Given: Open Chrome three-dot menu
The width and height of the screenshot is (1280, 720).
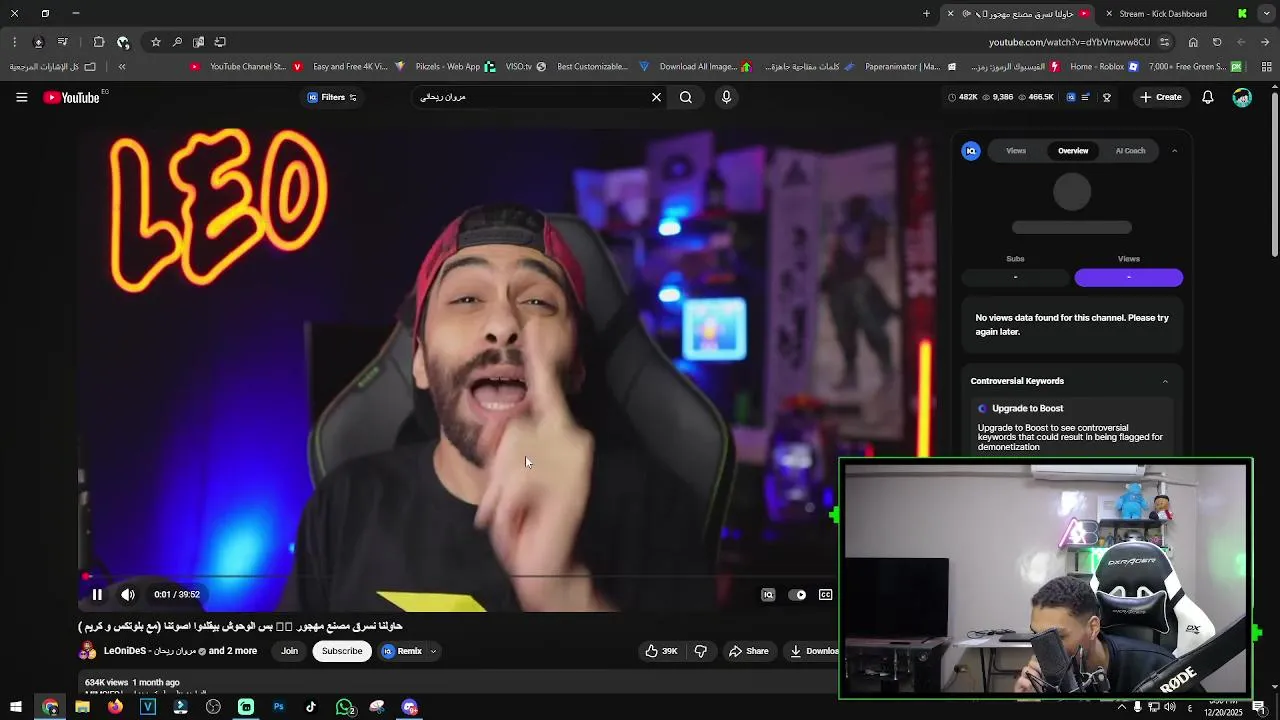Looking at the screenshot, I should click(14, 42).
